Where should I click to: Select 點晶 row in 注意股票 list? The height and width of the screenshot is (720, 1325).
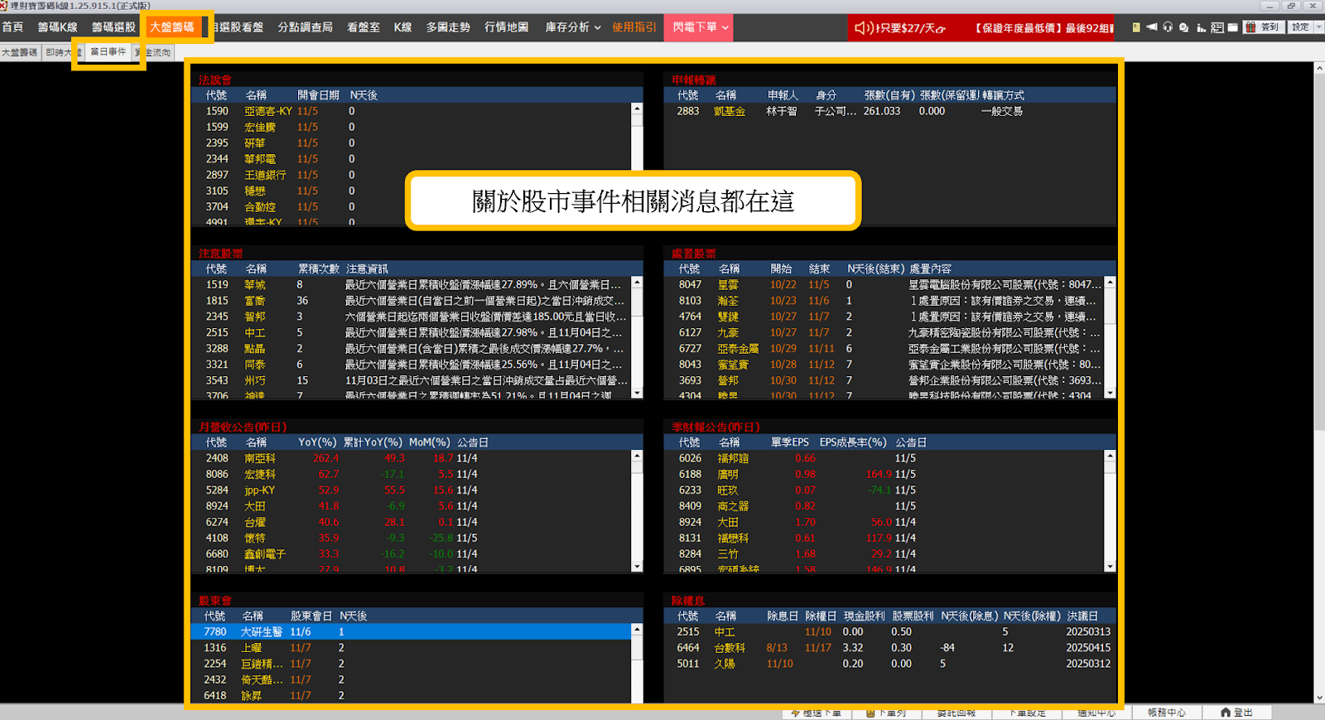(x=411, y=348)
